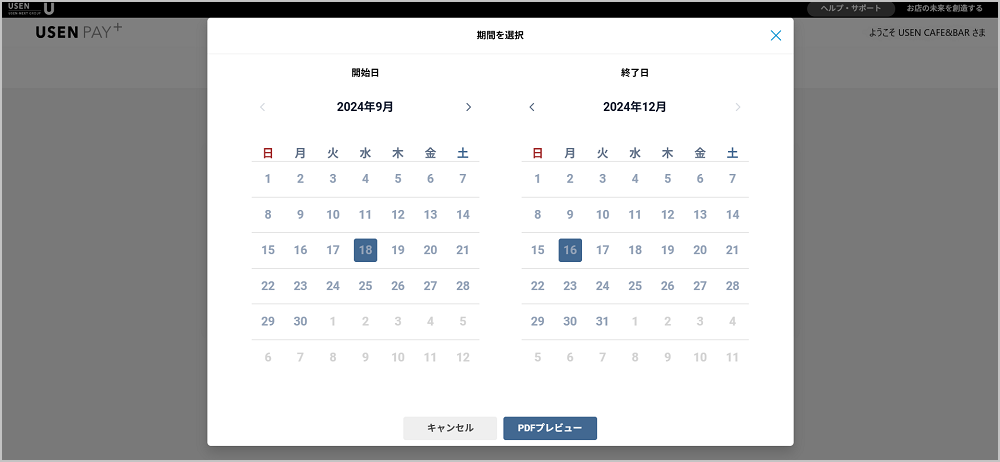The image size is (1000, 462).
Task: Select the highlighted start date 18 in September
Action: [x=365, y=250]
